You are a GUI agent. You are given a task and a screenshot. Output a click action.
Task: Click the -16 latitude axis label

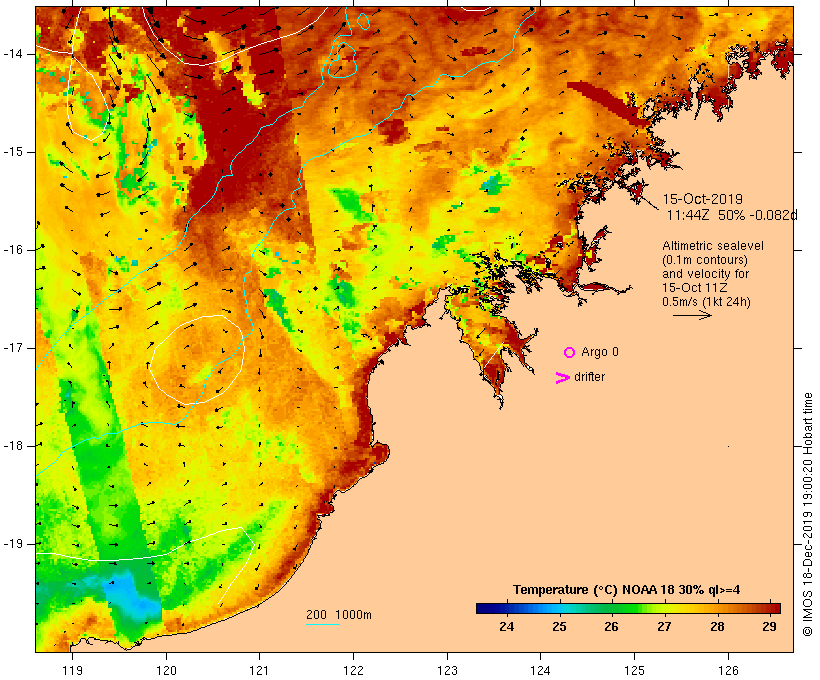pos(13,250)
